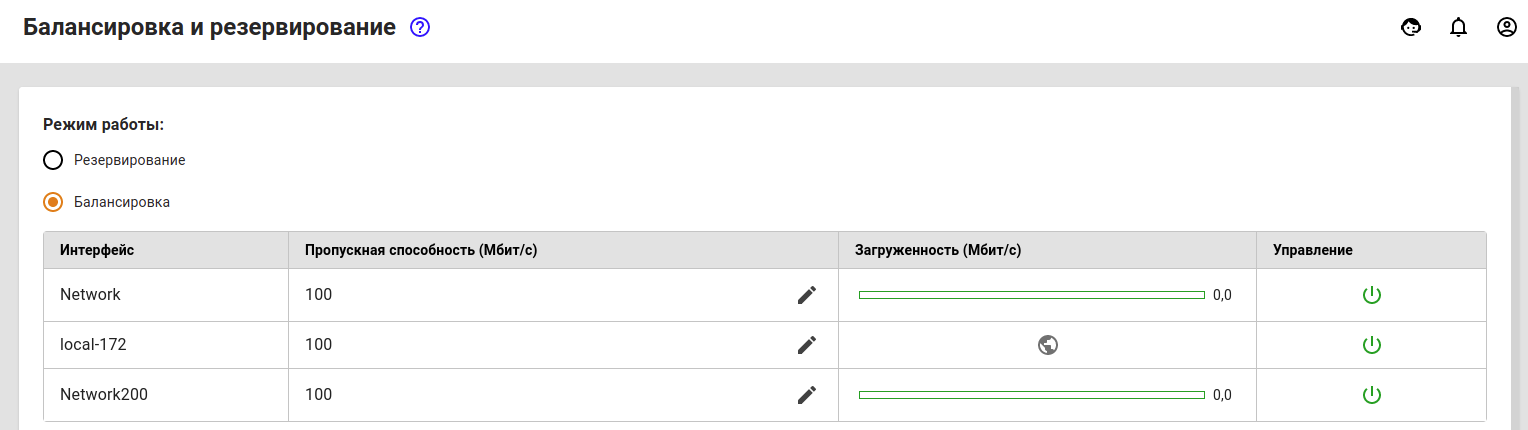Edit bandwidth for the Network200 interface
The width and height of the screenshot is (1528, 430).
point(807,395)
